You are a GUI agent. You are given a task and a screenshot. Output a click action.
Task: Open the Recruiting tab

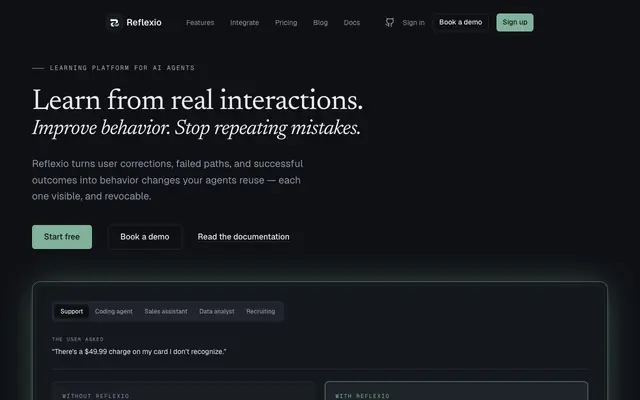click(260, 311)
